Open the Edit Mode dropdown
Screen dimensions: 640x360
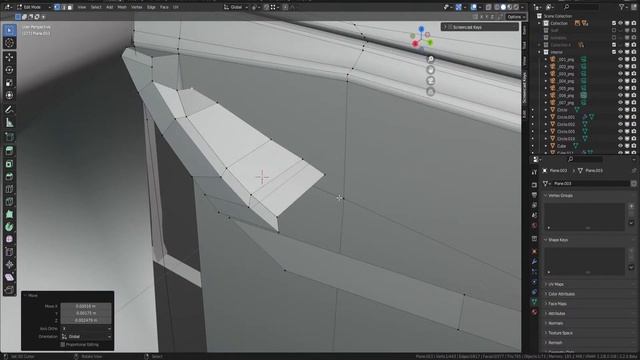[34, 7]
